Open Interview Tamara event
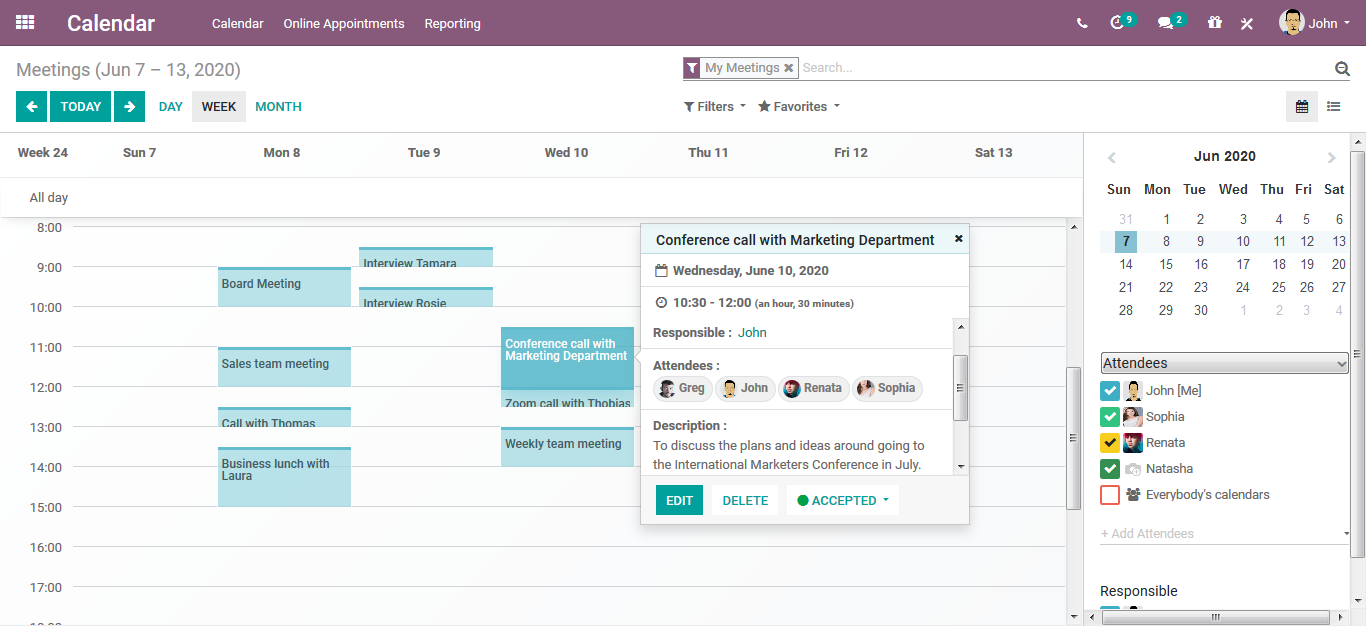This screenshot has width=1366, height=626. pyautogui.click(x=426, y=258)
